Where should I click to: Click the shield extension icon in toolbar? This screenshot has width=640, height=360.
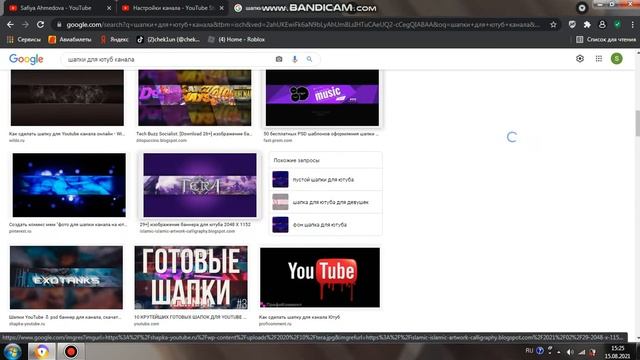pos(572,24)
